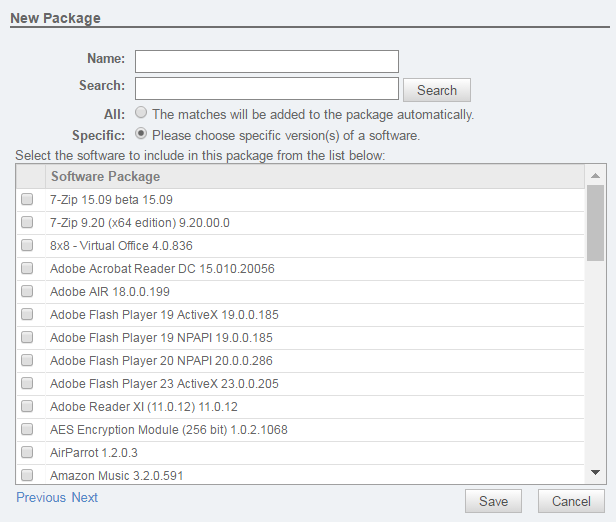Check Adobe Acrobat Reader DC checkbox
Image resolution: width=616 pixels, height=522 pixels.
(x=27, y=268)
